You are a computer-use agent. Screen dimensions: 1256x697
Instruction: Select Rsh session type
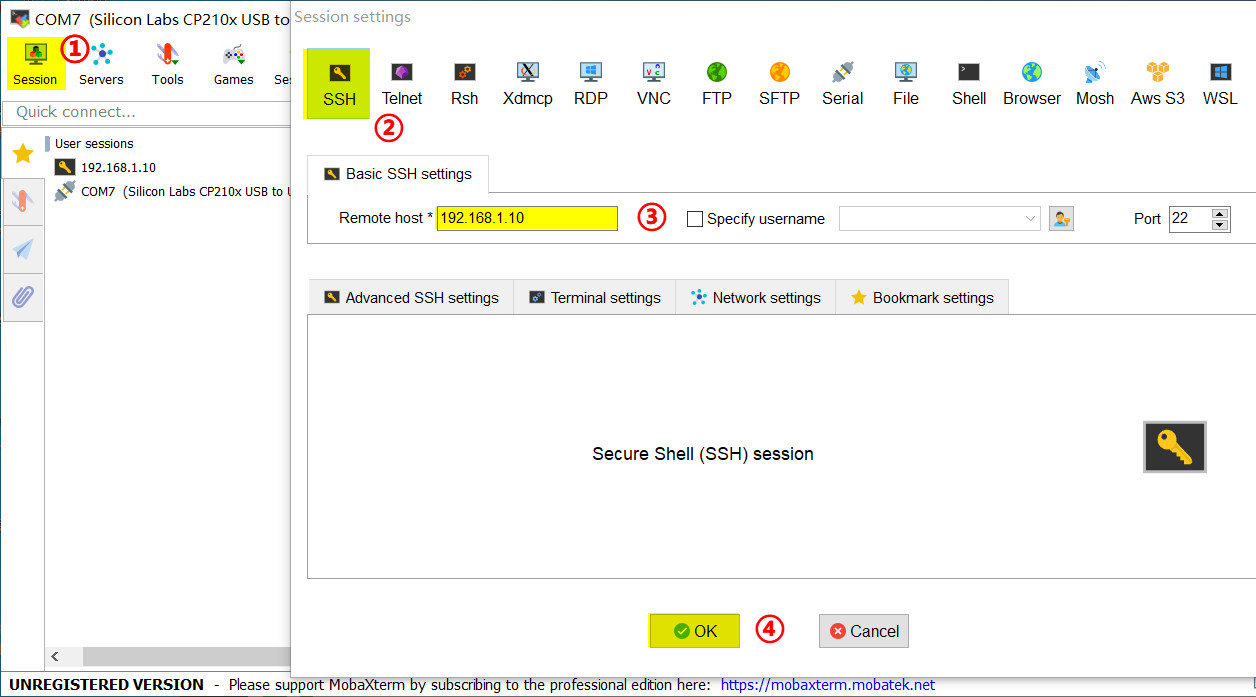click(x=464, y=84)
